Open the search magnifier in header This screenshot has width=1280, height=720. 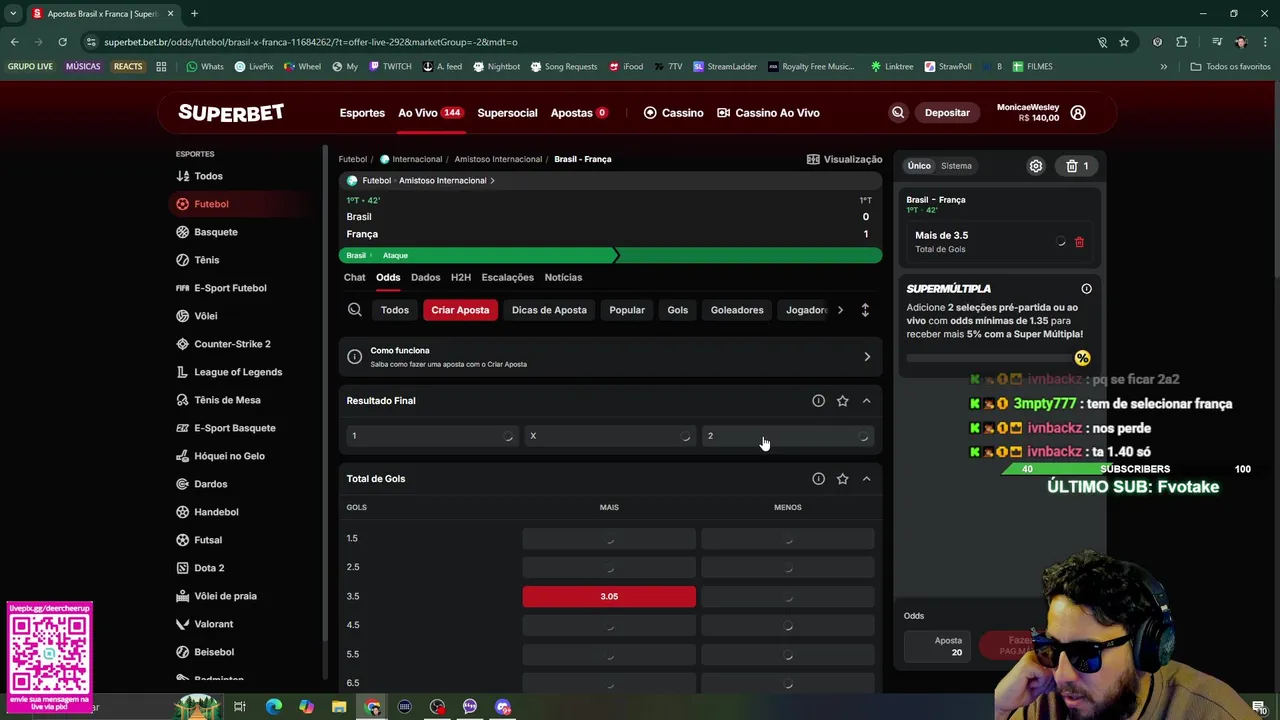tap(898, 113)
